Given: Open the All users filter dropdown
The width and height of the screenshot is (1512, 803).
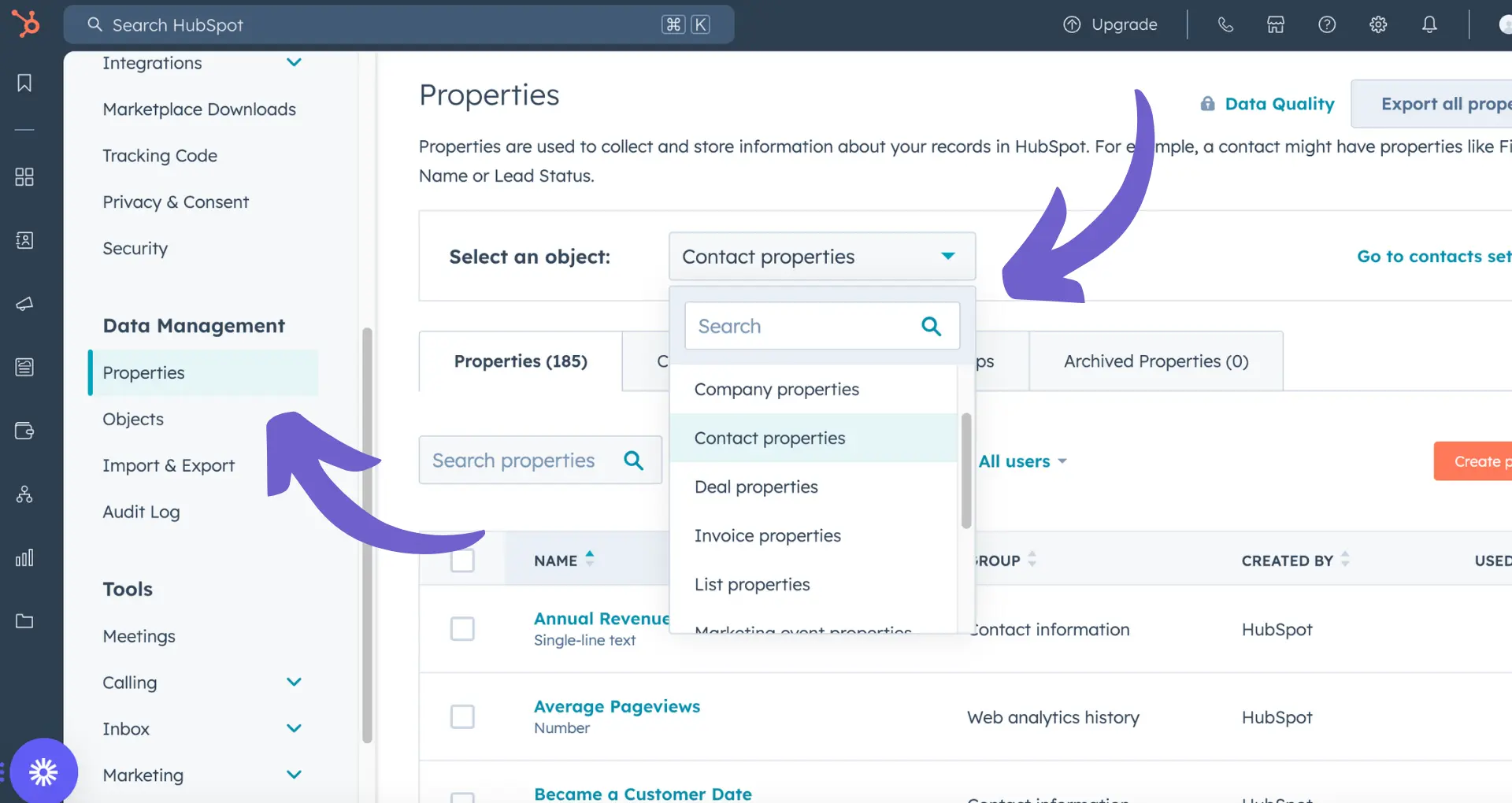Looking at the screenshot, I should [x=1022, y=461].
